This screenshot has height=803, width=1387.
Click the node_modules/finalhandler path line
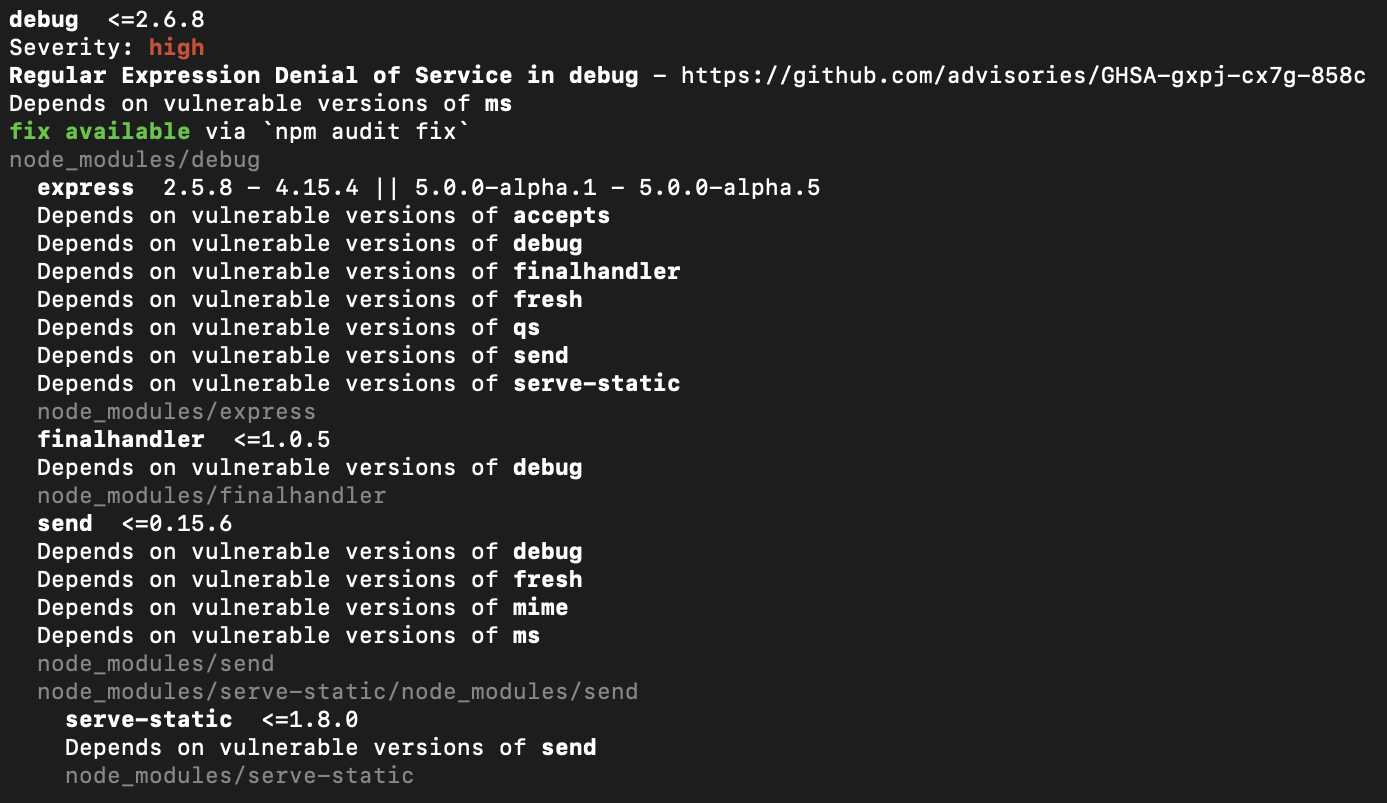point(211,496)
